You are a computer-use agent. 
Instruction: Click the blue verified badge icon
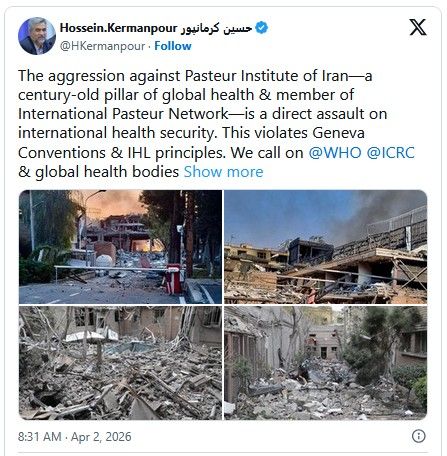tap(262, 28)
